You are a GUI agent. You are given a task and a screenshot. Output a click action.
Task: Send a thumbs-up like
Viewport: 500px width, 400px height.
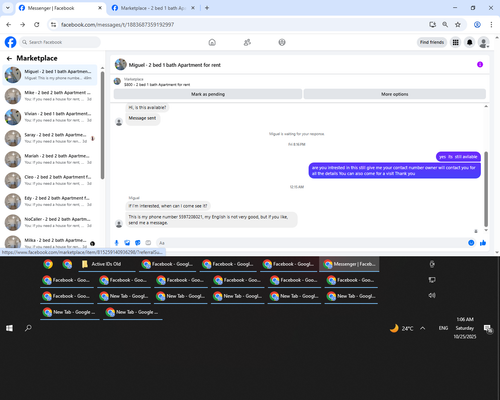pyautogui.click(x=483, y=243)
